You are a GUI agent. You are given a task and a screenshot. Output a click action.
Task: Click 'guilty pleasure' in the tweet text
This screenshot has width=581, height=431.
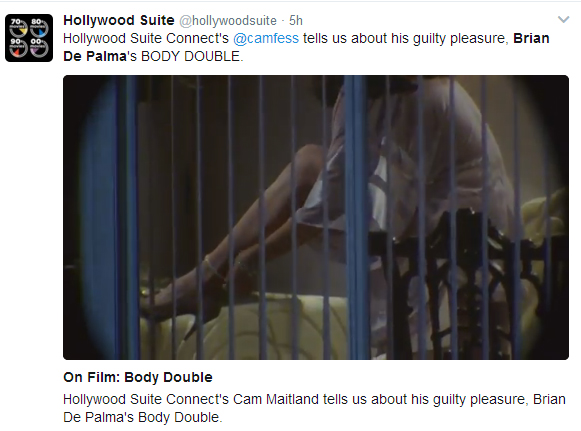pyautogui.click(x=459, y=39)
